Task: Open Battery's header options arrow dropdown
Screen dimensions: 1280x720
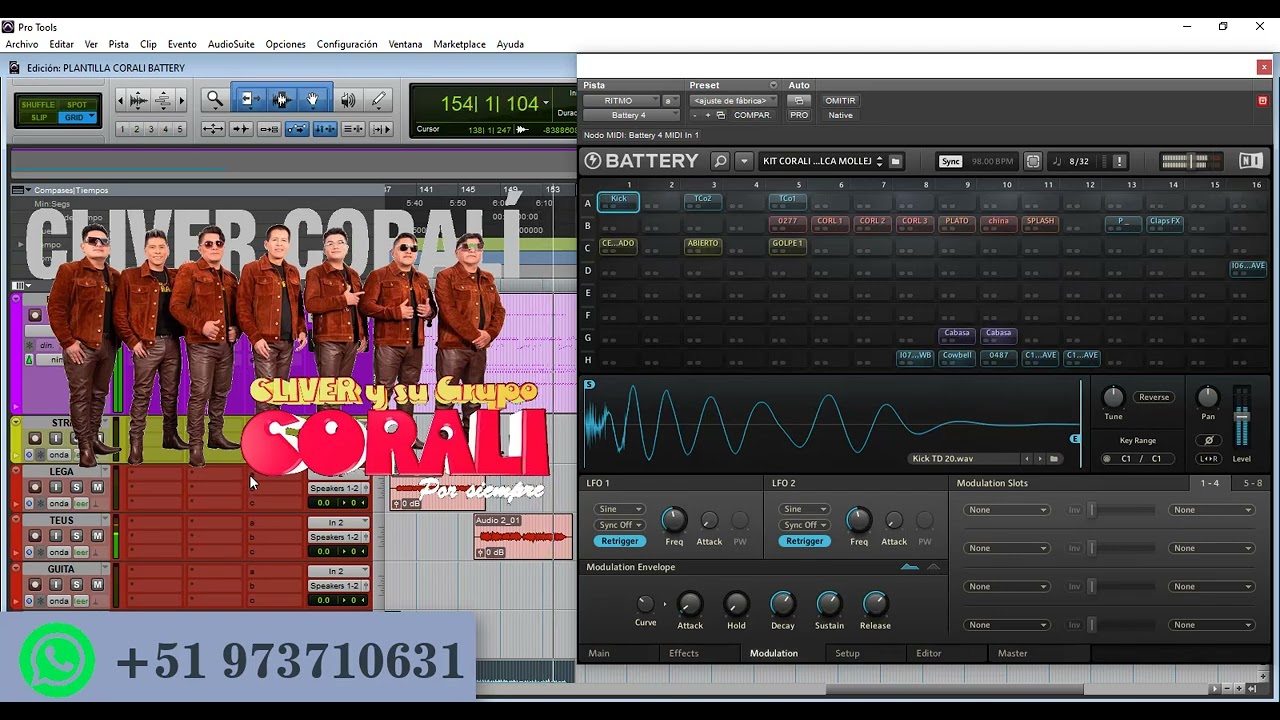Action: click(x=744, y=161)
